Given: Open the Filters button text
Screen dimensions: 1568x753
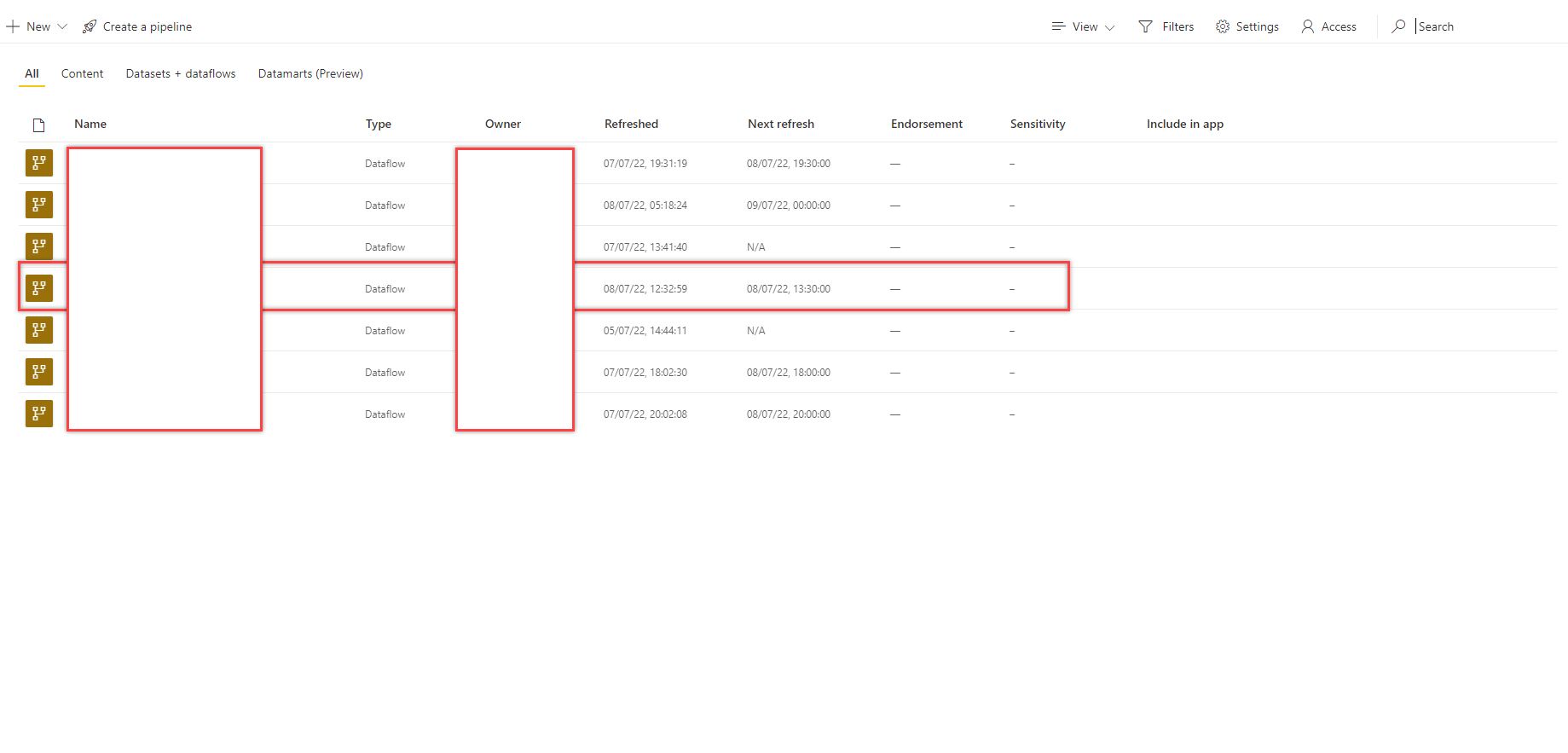Looking at the screenshot, I should click(x=1177, y=26).
